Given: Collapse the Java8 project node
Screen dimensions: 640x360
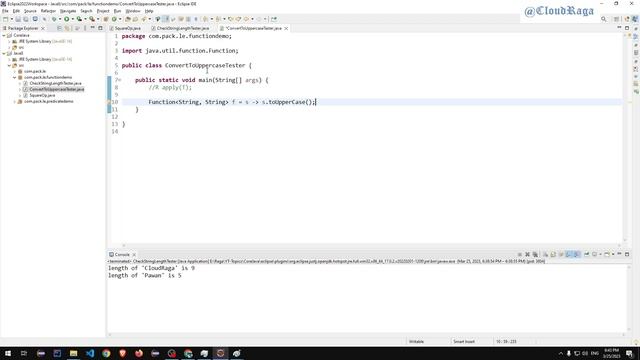Looking at the screenshot, I should [x=4, y=53].
